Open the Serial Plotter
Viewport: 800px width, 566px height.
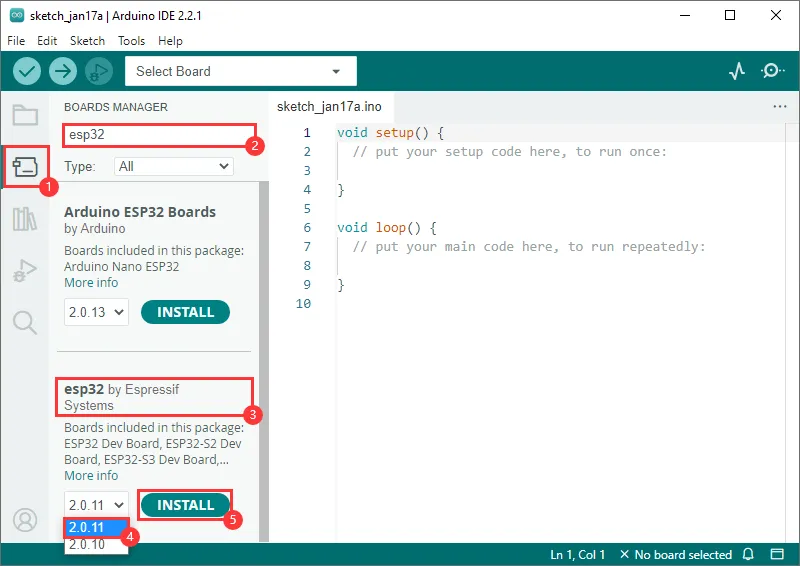click(737, 71)
